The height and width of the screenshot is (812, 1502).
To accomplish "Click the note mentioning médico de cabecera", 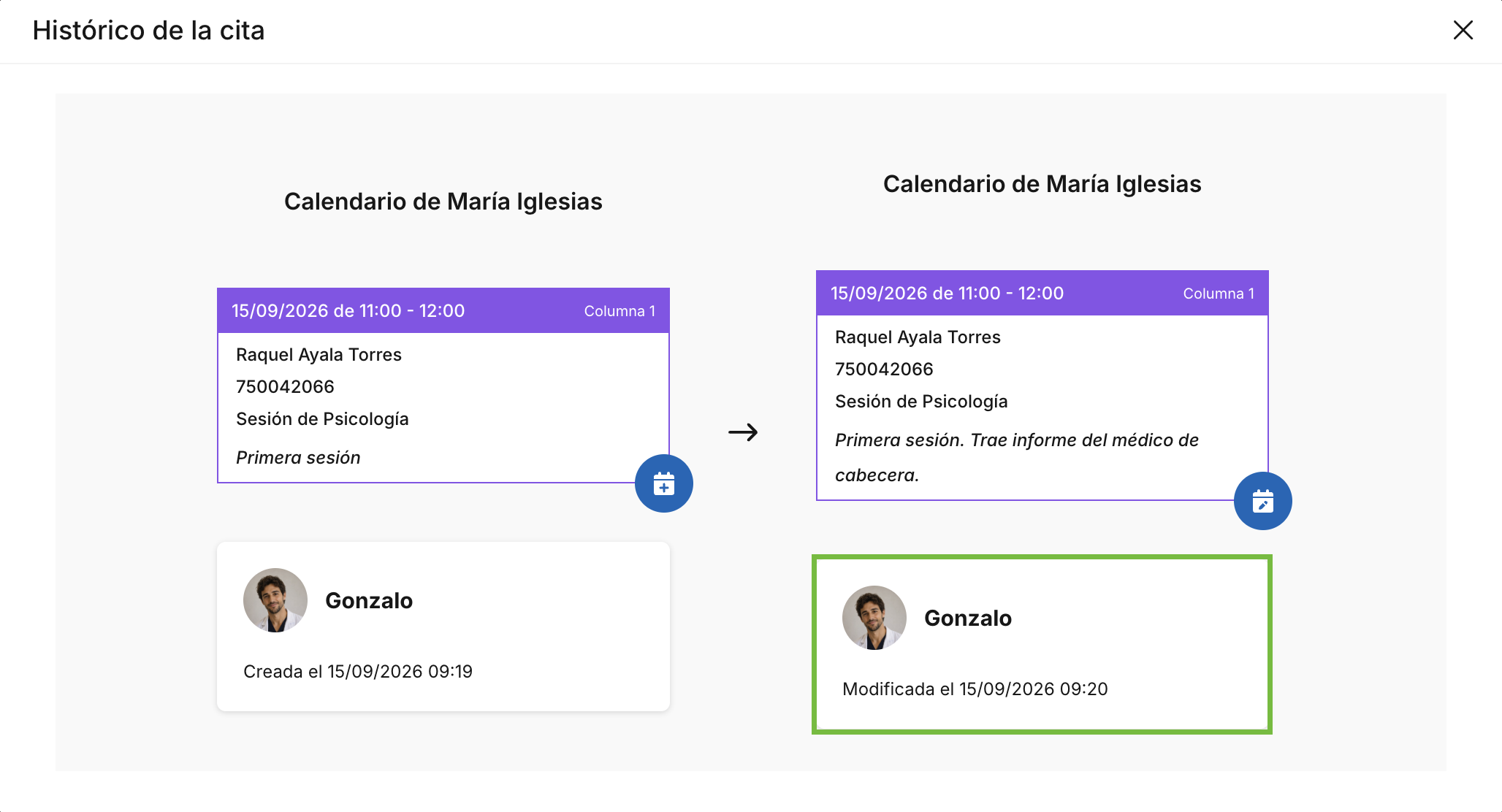I will [x=1017, y=457].
